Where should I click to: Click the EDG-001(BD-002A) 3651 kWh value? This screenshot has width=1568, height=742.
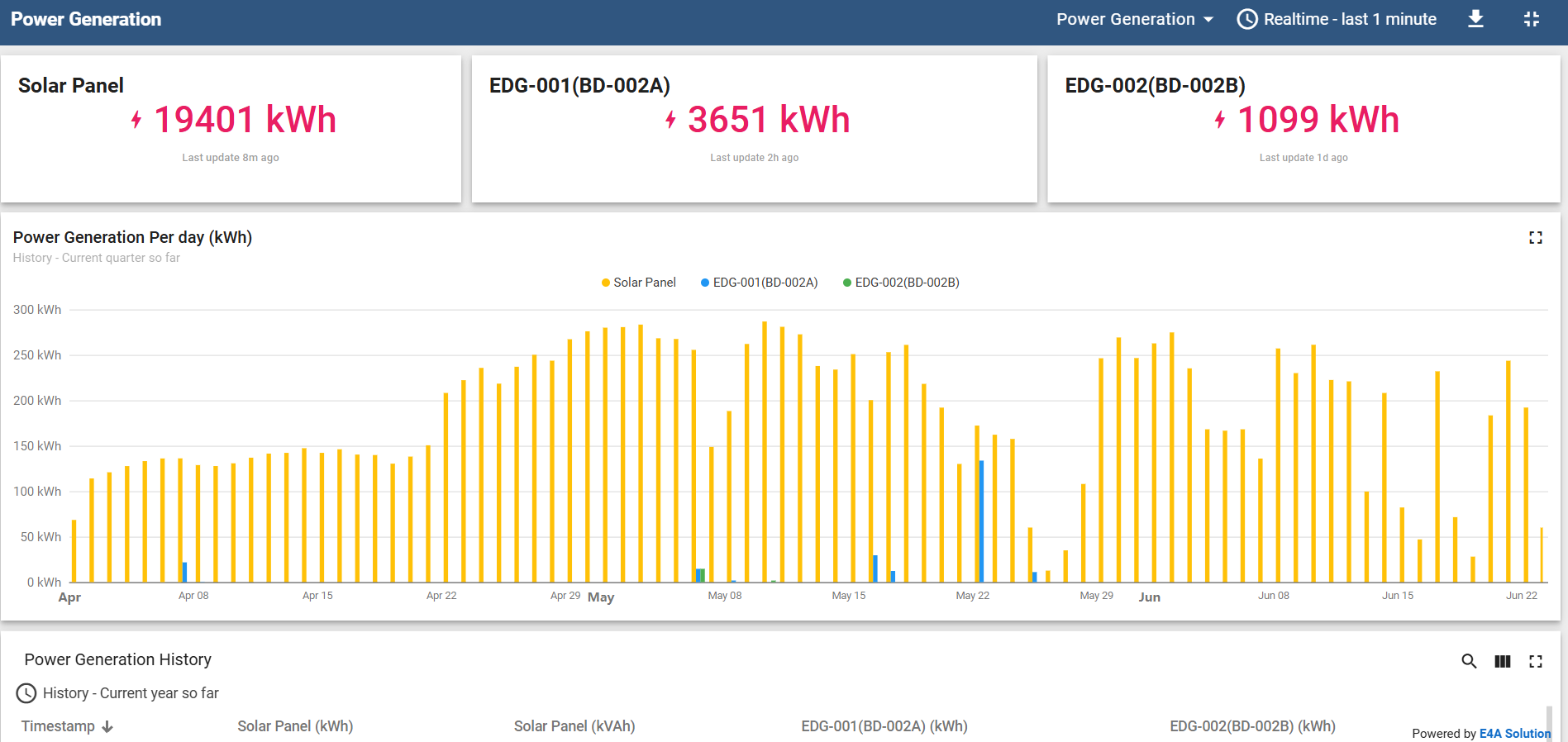[x=769, y=120]
